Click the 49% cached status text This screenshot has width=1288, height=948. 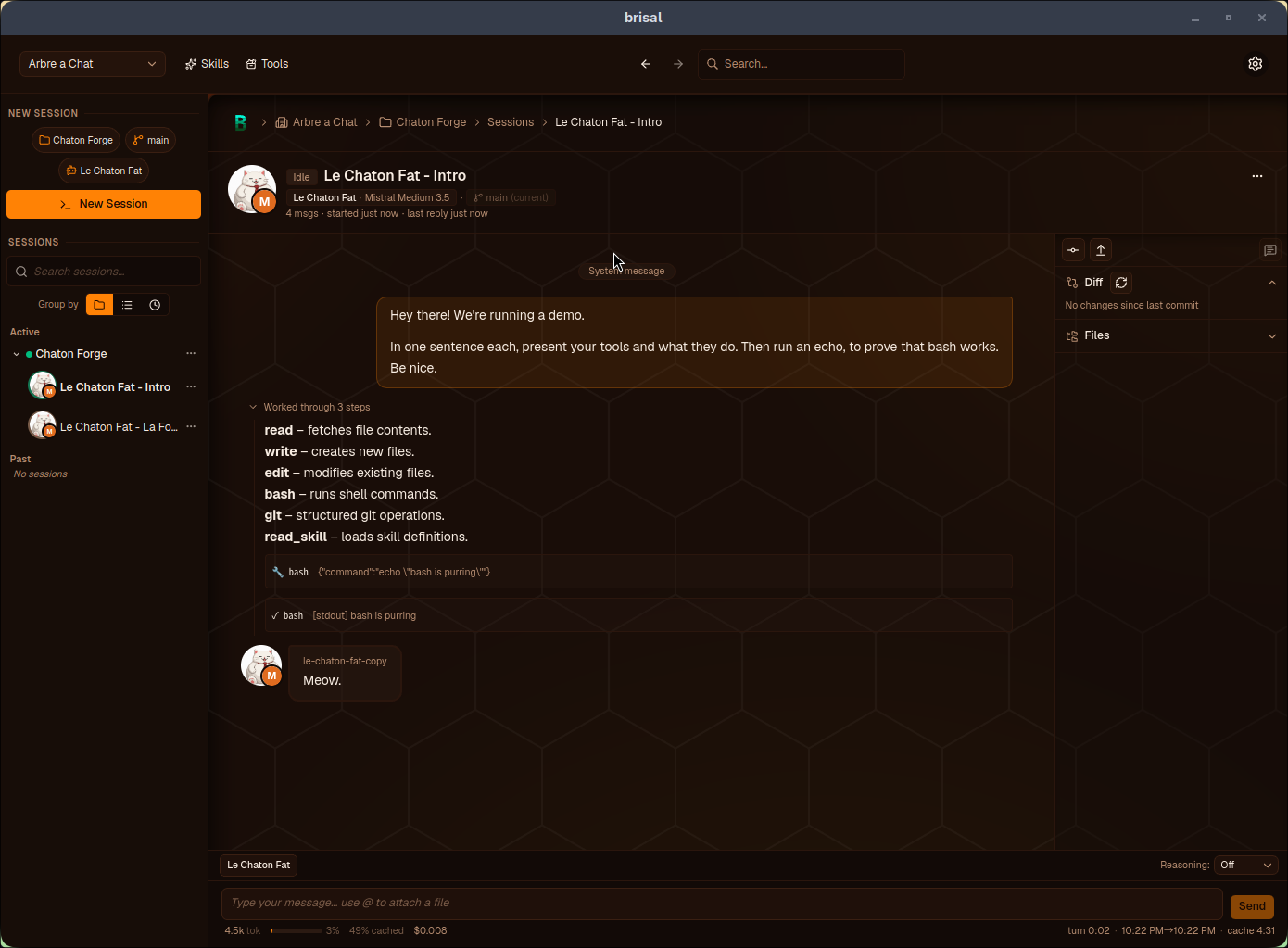click(376, 930)
